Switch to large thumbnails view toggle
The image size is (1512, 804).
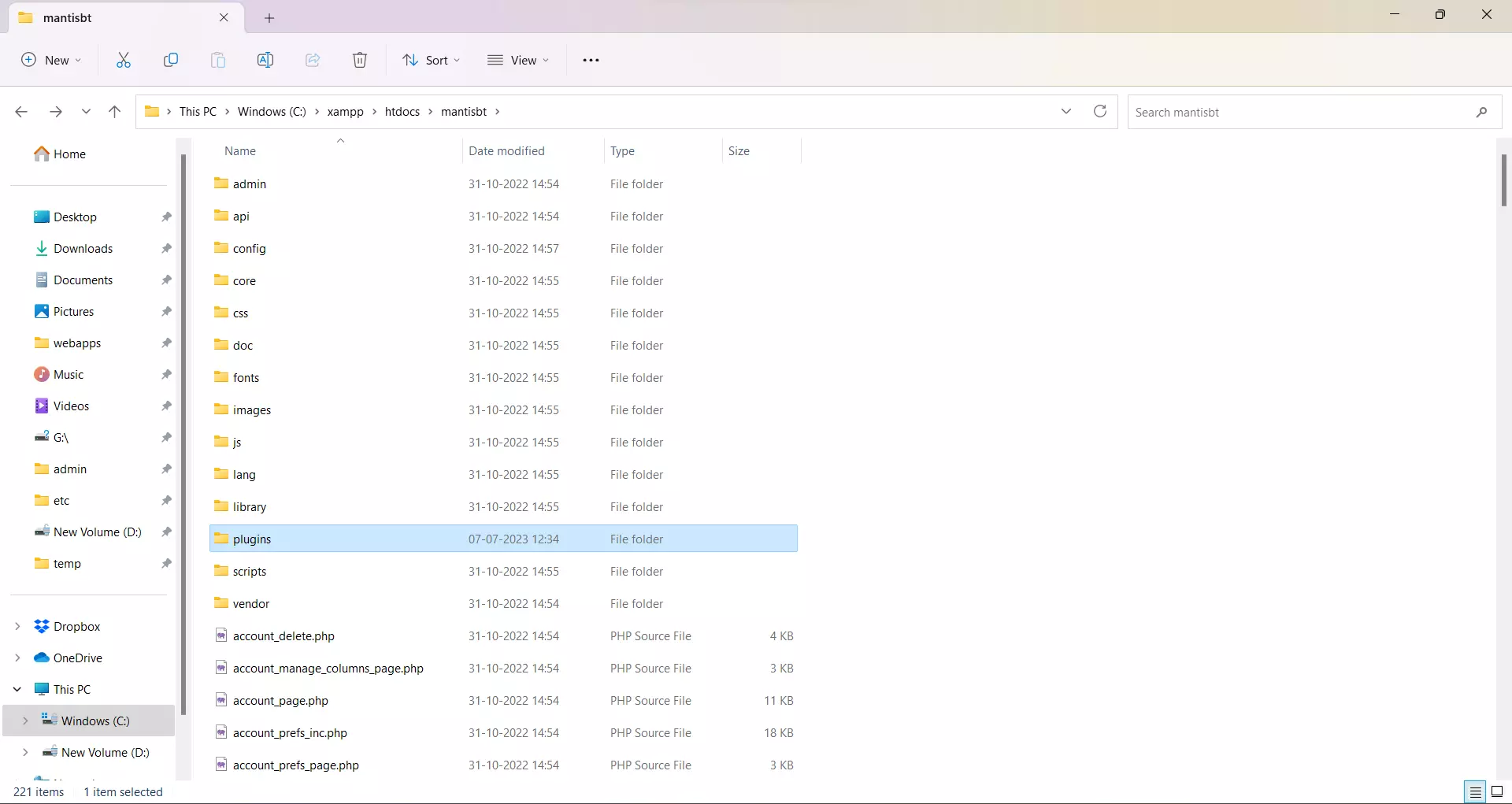[1497, 791]
